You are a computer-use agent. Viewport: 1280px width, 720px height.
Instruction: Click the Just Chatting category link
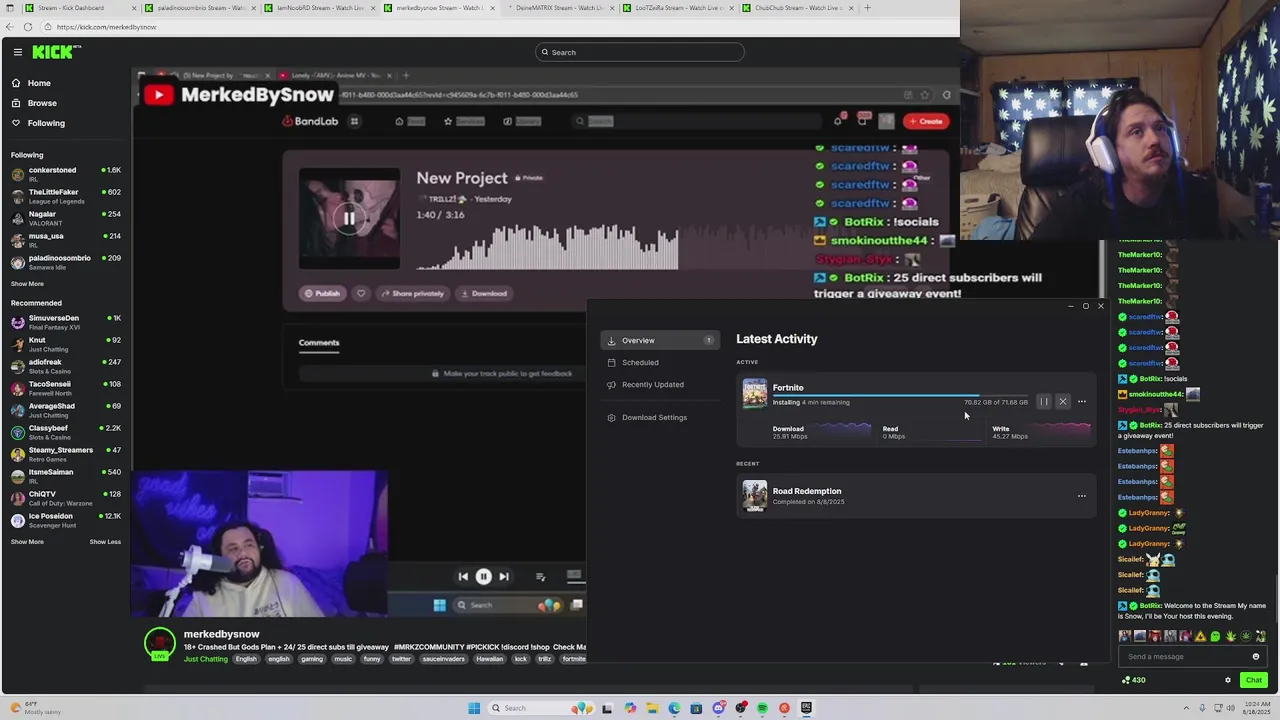(x=206, y=659)
